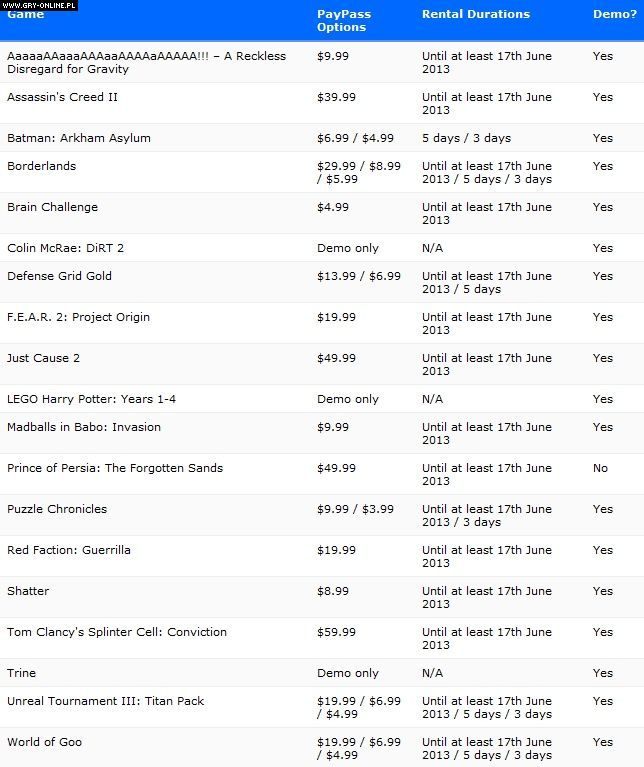Select the Batman: Arkham Asylum row title

tap(79, 138)
